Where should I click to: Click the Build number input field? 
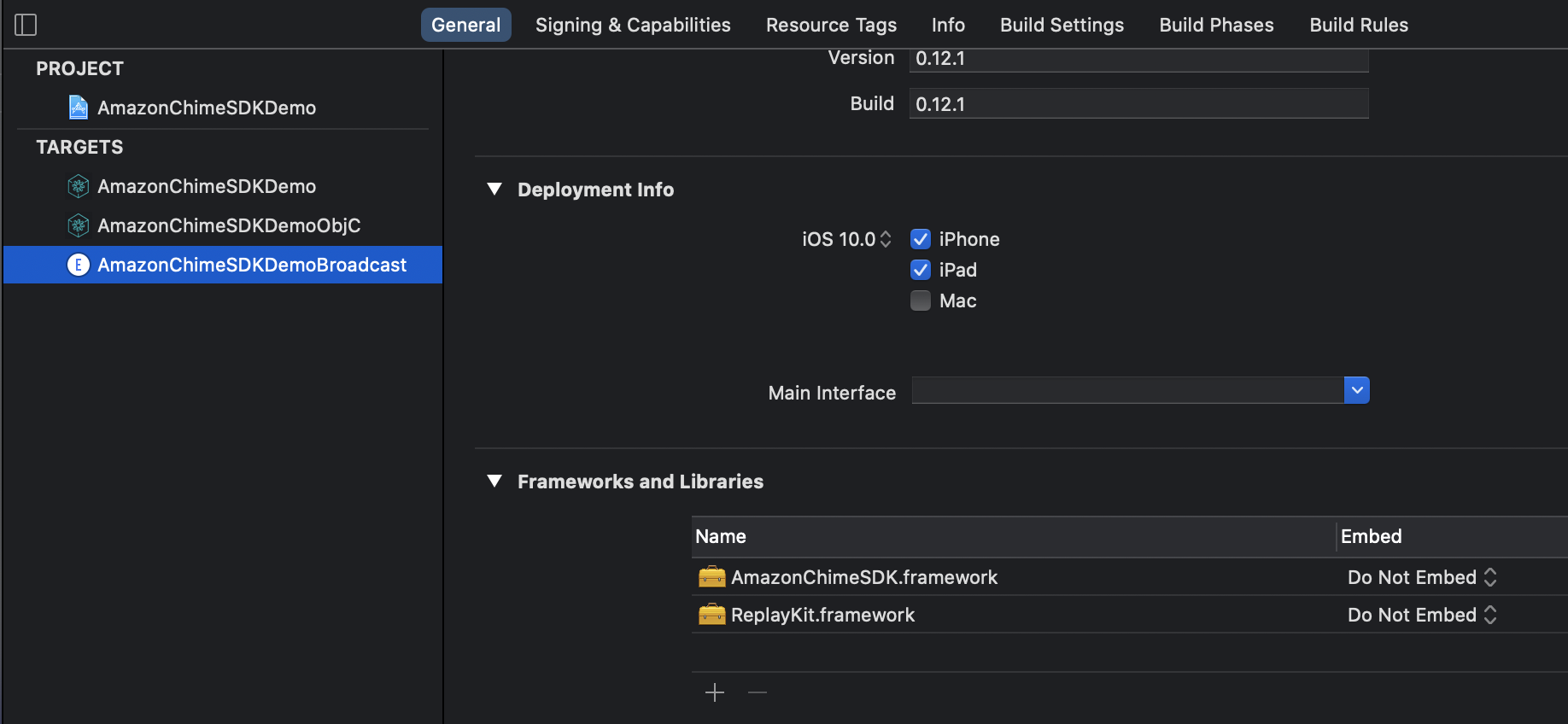(x=1138, y=104)
